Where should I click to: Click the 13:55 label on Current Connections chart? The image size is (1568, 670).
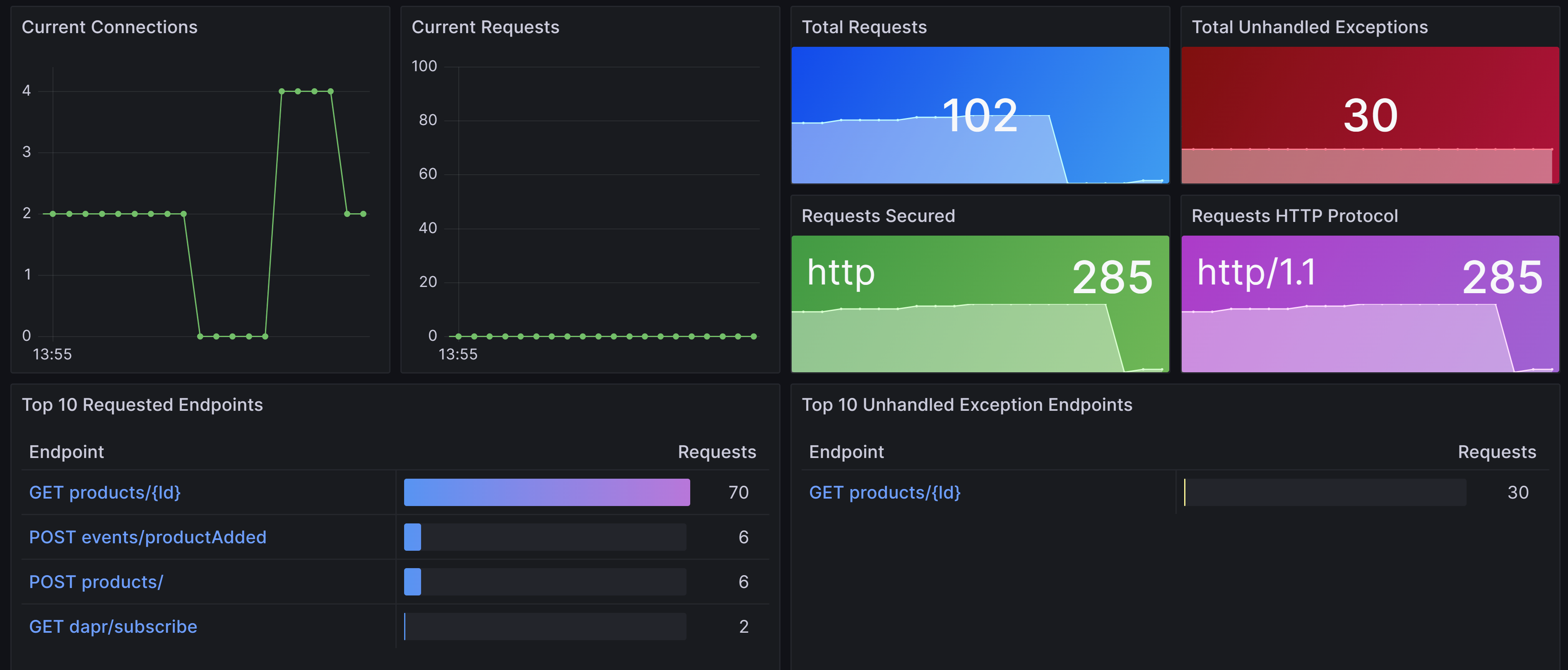(x=52, y=354)
